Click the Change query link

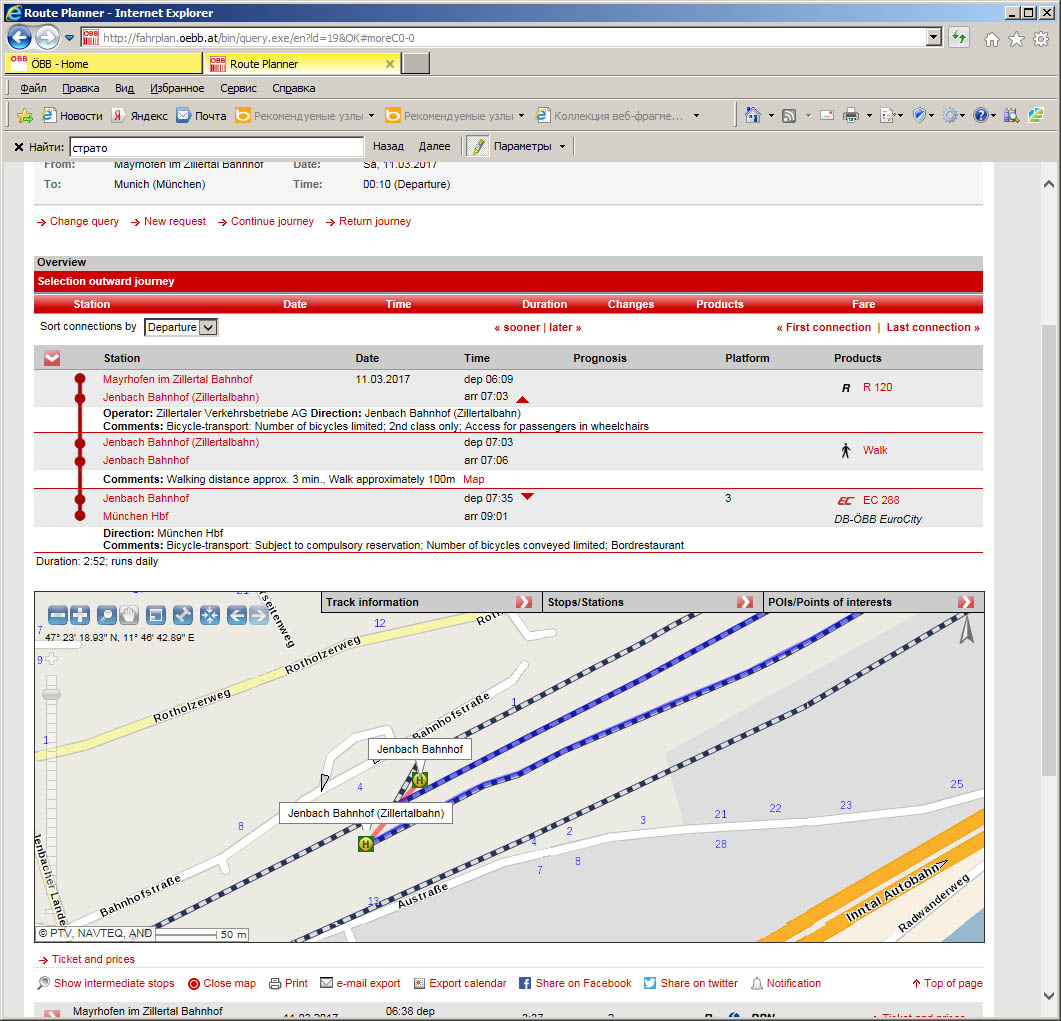coord(84,221)
